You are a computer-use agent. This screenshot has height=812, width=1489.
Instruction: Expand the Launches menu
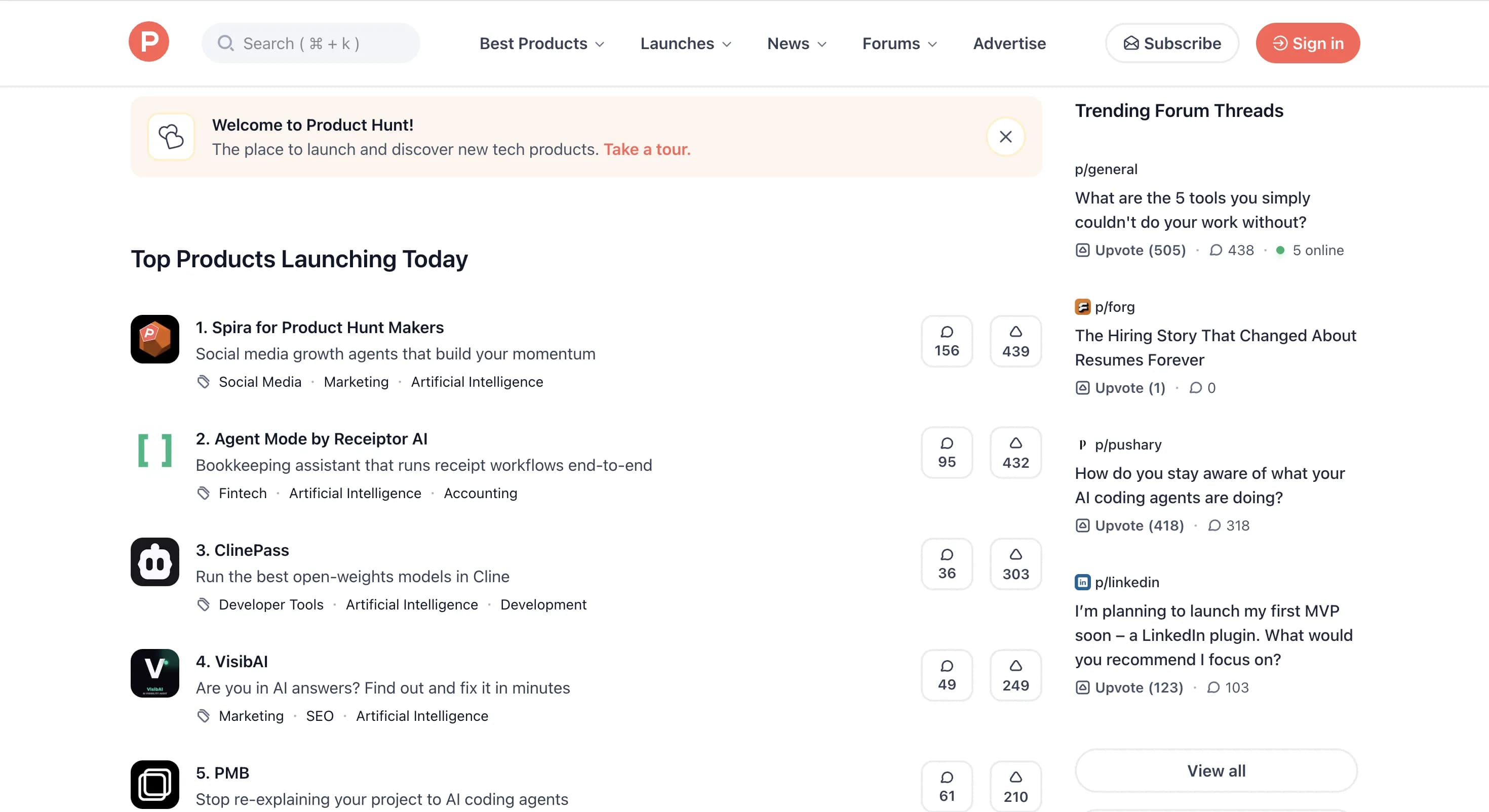[686, 44]
